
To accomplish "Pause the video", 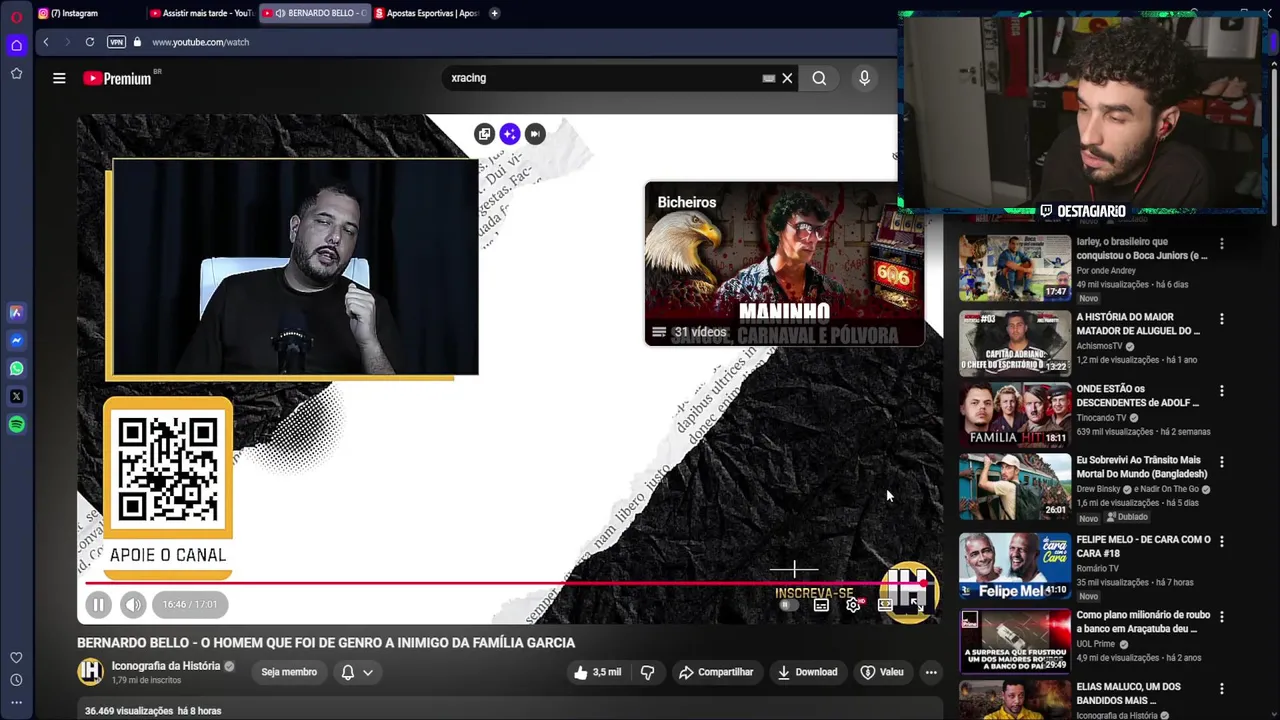I will pyautogui.click(x=98, y=604).
